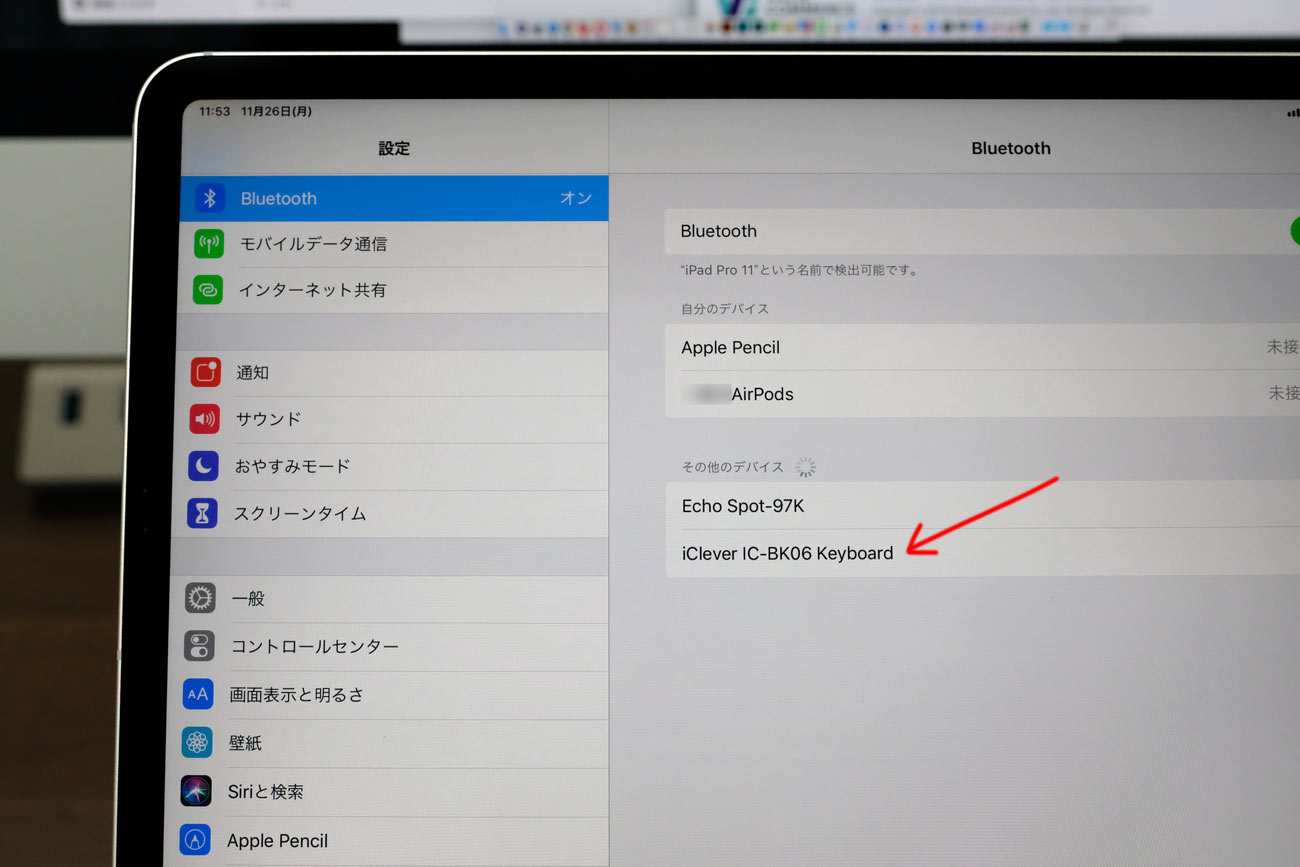Tap the Control Center toggles icon
1300x867 pixels.
(x=199, y=646)
